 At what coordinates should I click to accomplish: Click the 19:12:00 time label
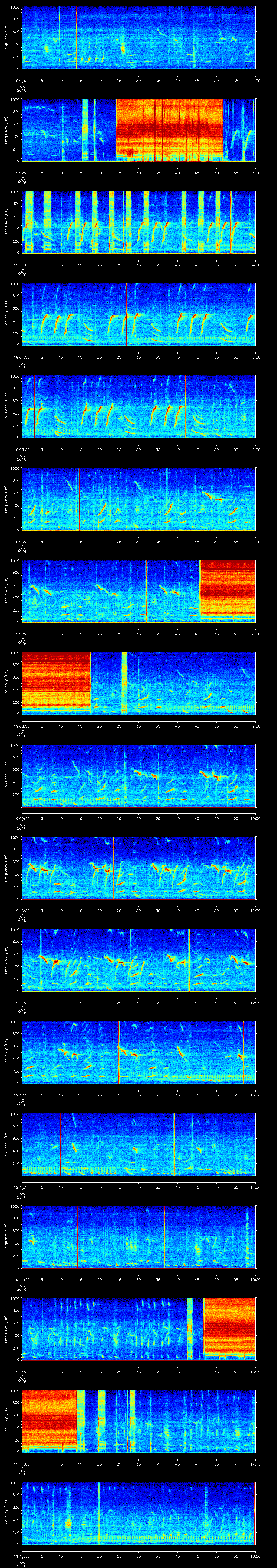point(21,1095)
